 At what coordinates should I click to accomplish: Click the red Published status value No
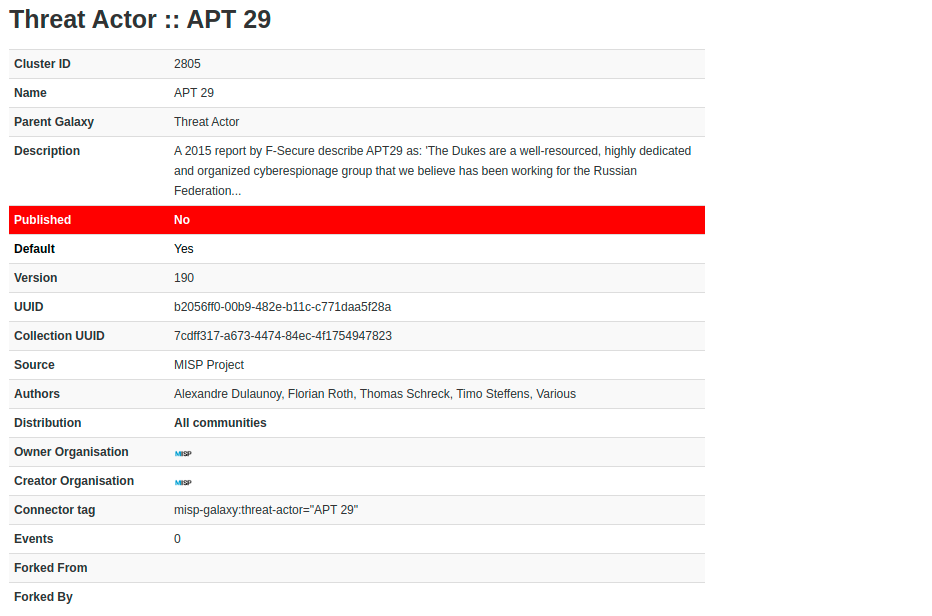coord(182,220)
